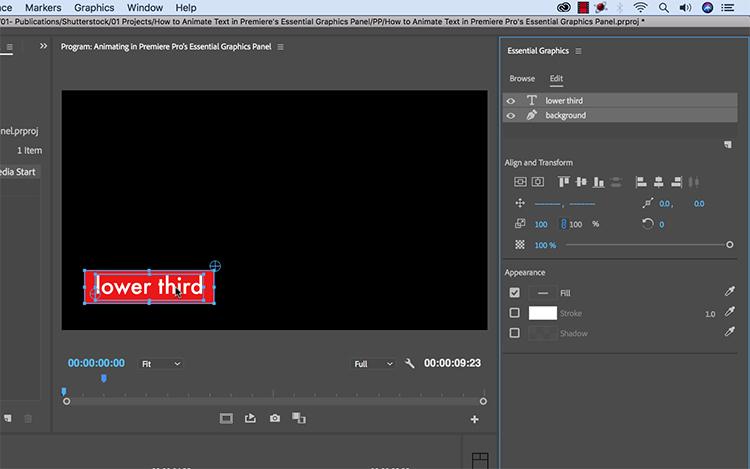Click the opacity value 100 %

pos(545,245)
